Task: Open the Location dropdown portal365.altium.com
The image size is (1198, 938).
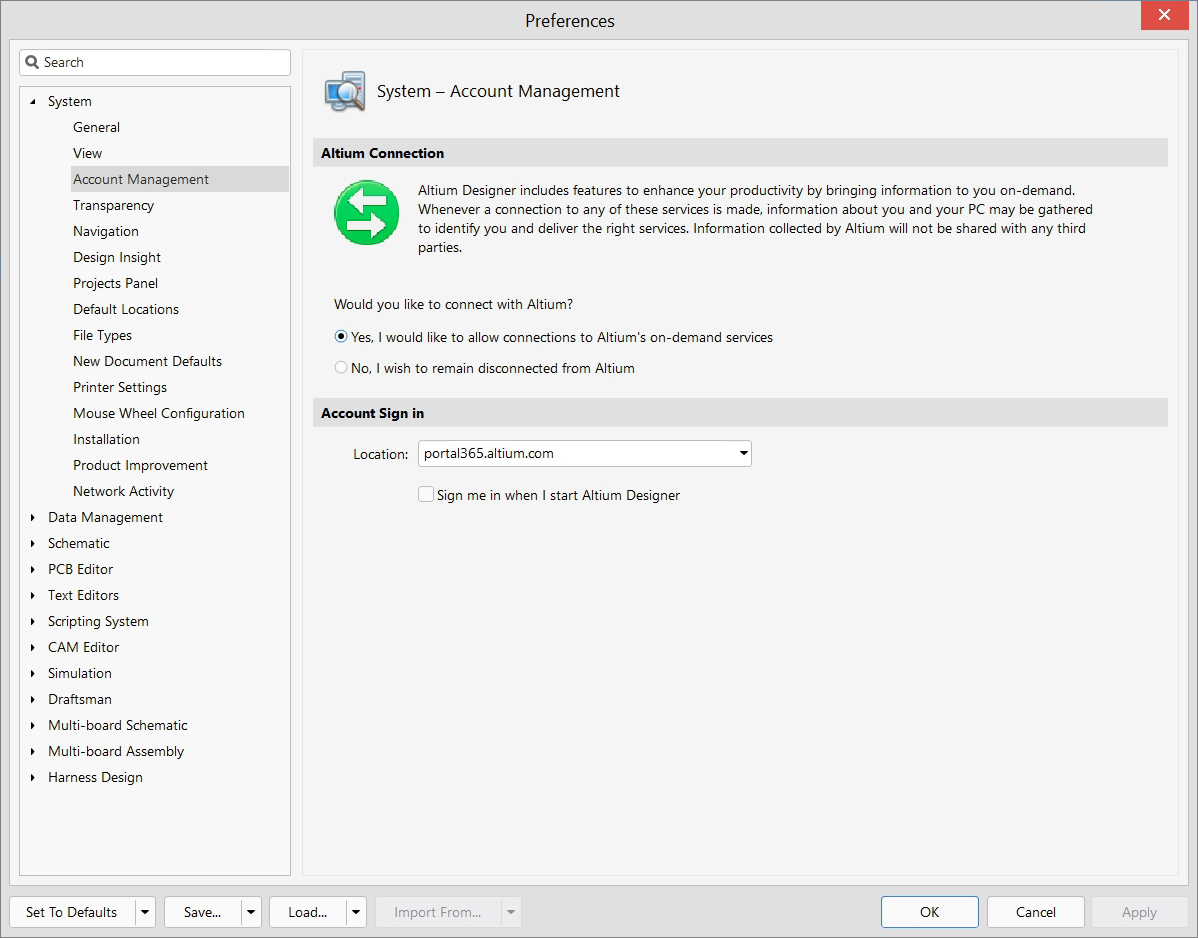Action: click(x=584, y=453)
